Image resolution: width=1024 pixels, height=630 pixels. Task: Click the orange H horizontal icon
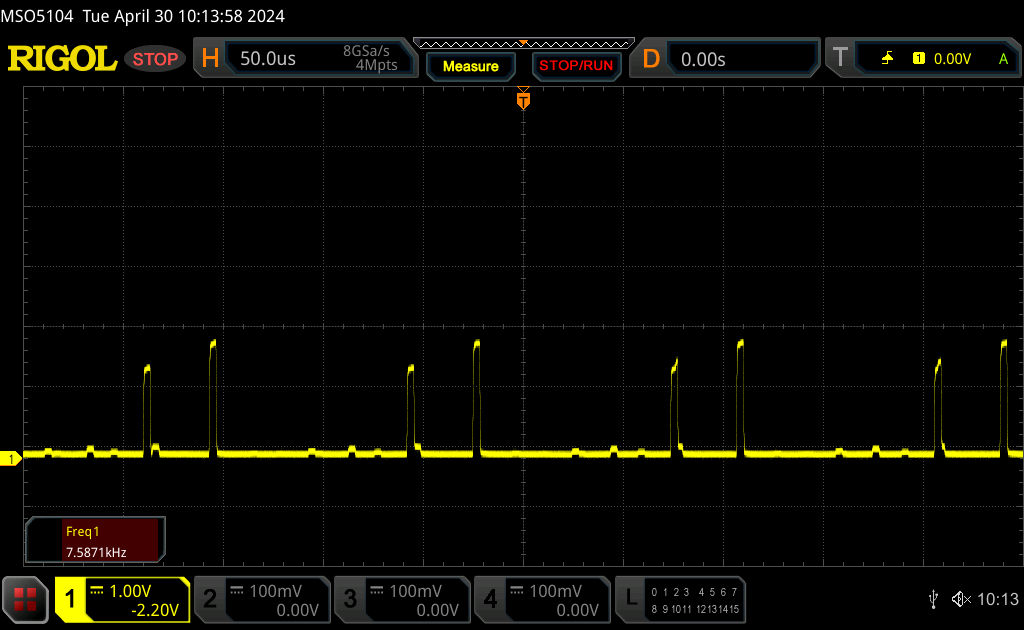coord(210,59)
